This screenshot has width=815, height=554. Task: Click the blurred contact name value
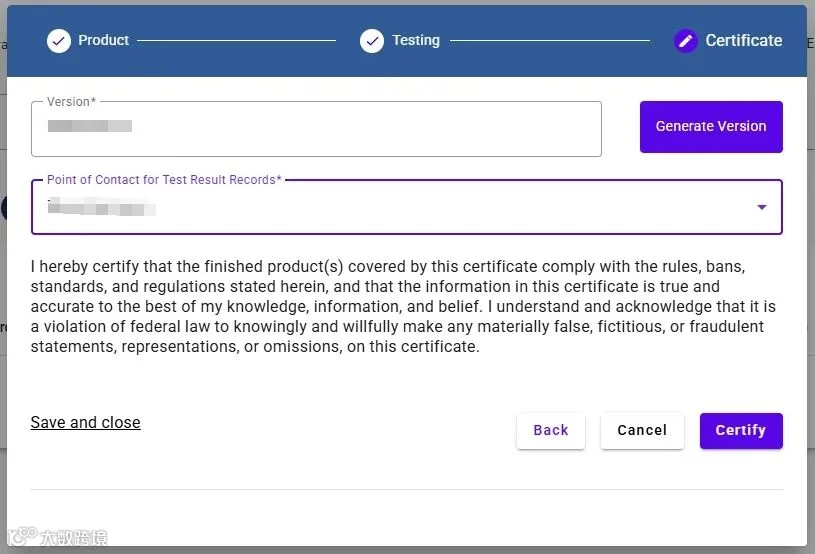click(x=101, y=206)
